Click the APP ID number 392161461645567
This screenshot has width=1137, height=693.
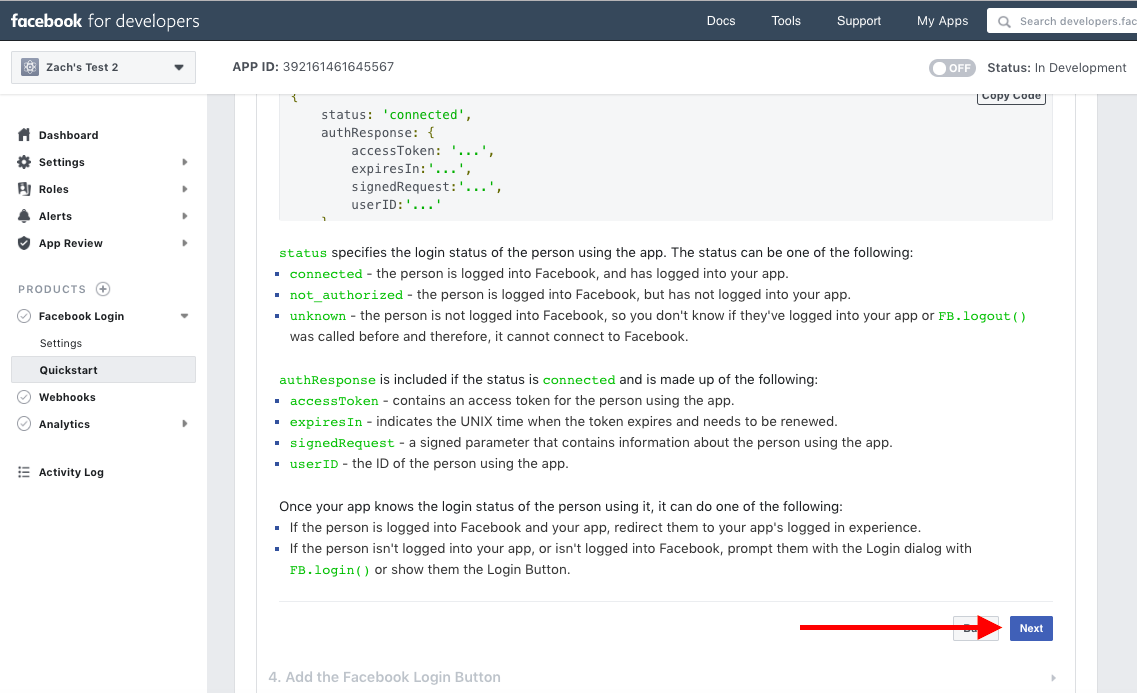pyautogui.click(x=338, y=67)
